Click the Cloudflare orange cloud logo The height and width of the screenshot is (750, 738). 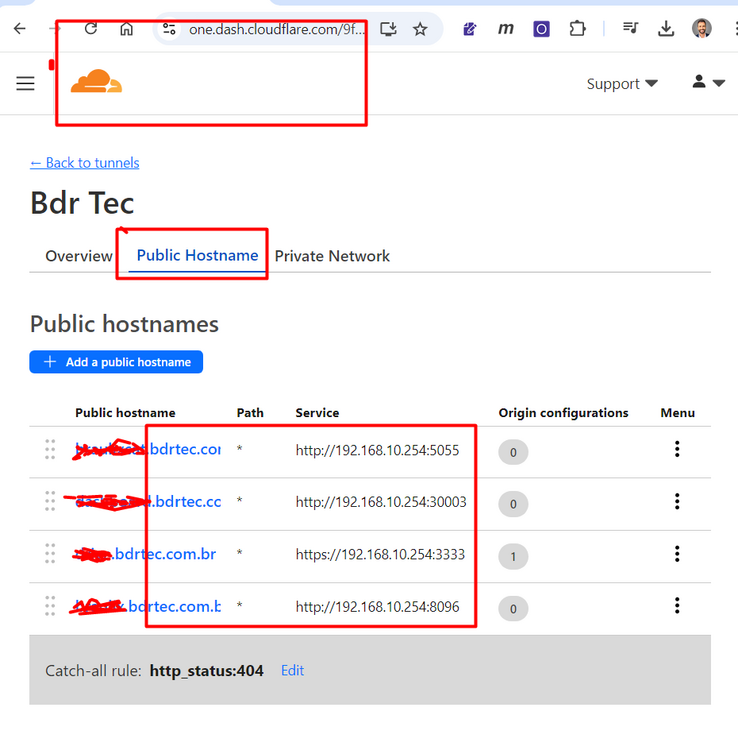tap(96, 81)
